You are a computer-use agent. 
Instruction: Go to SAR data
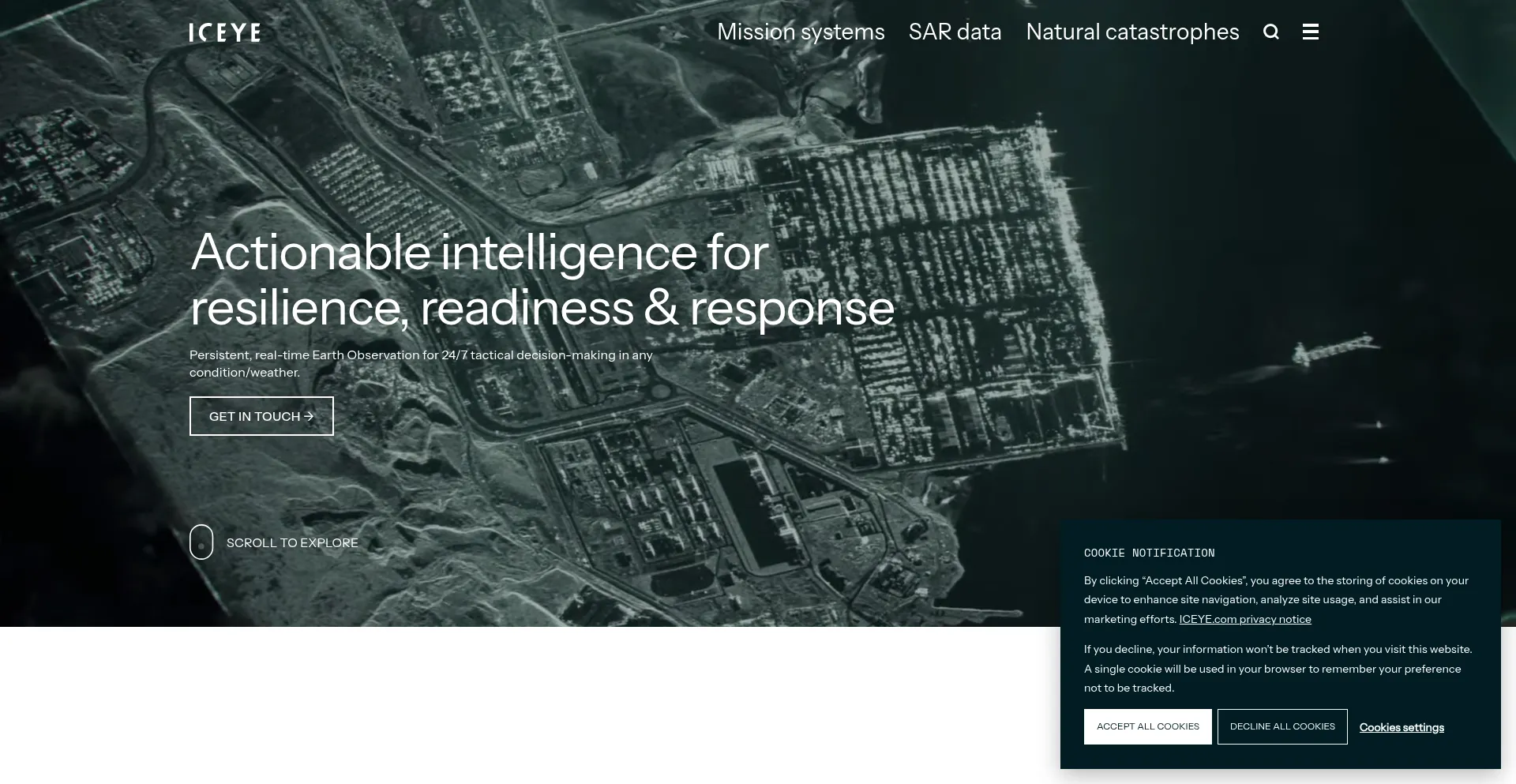(x=955, y=32)
